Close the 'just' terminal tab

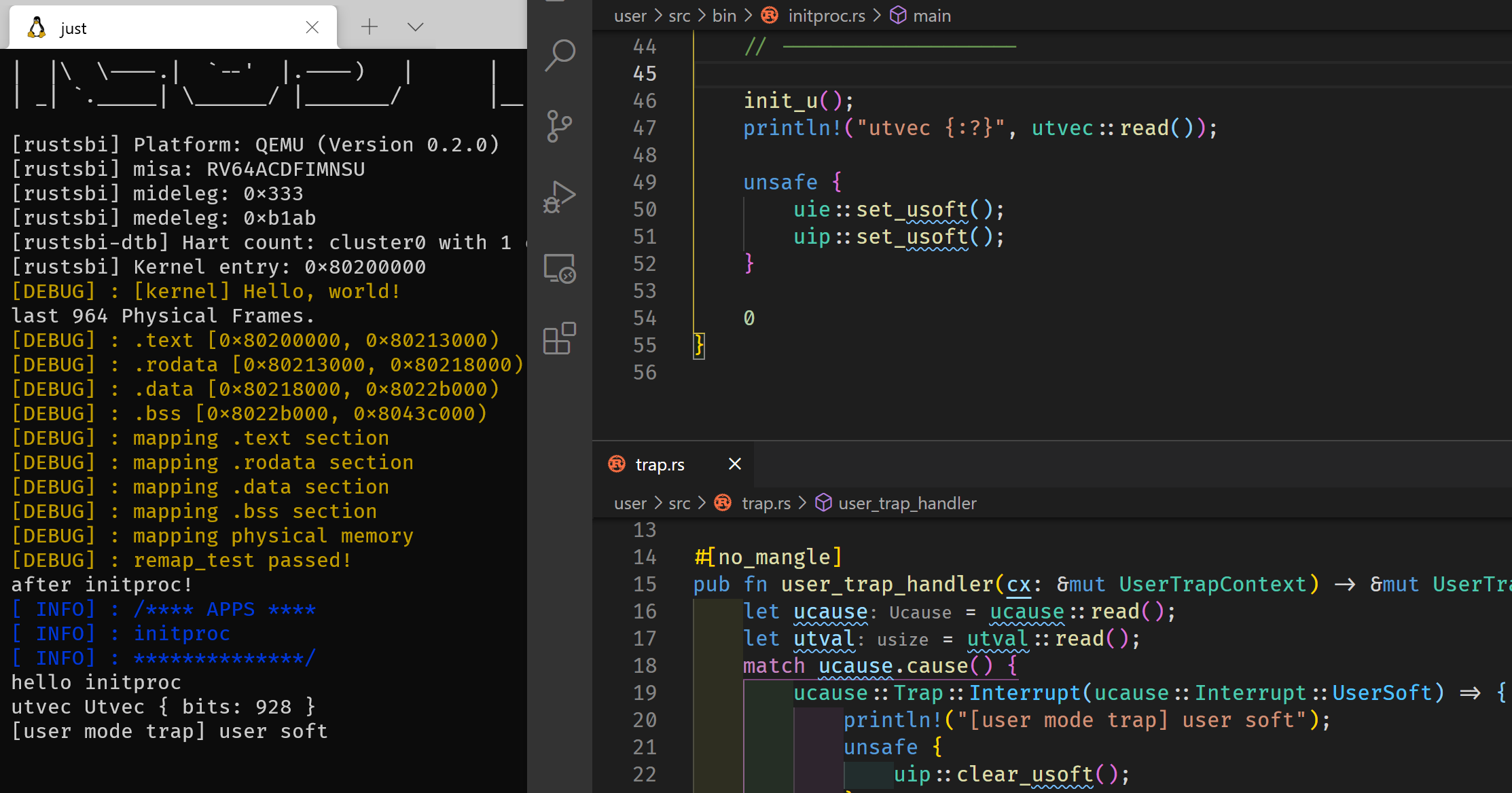pyautogui.click(x=312, y=27)
